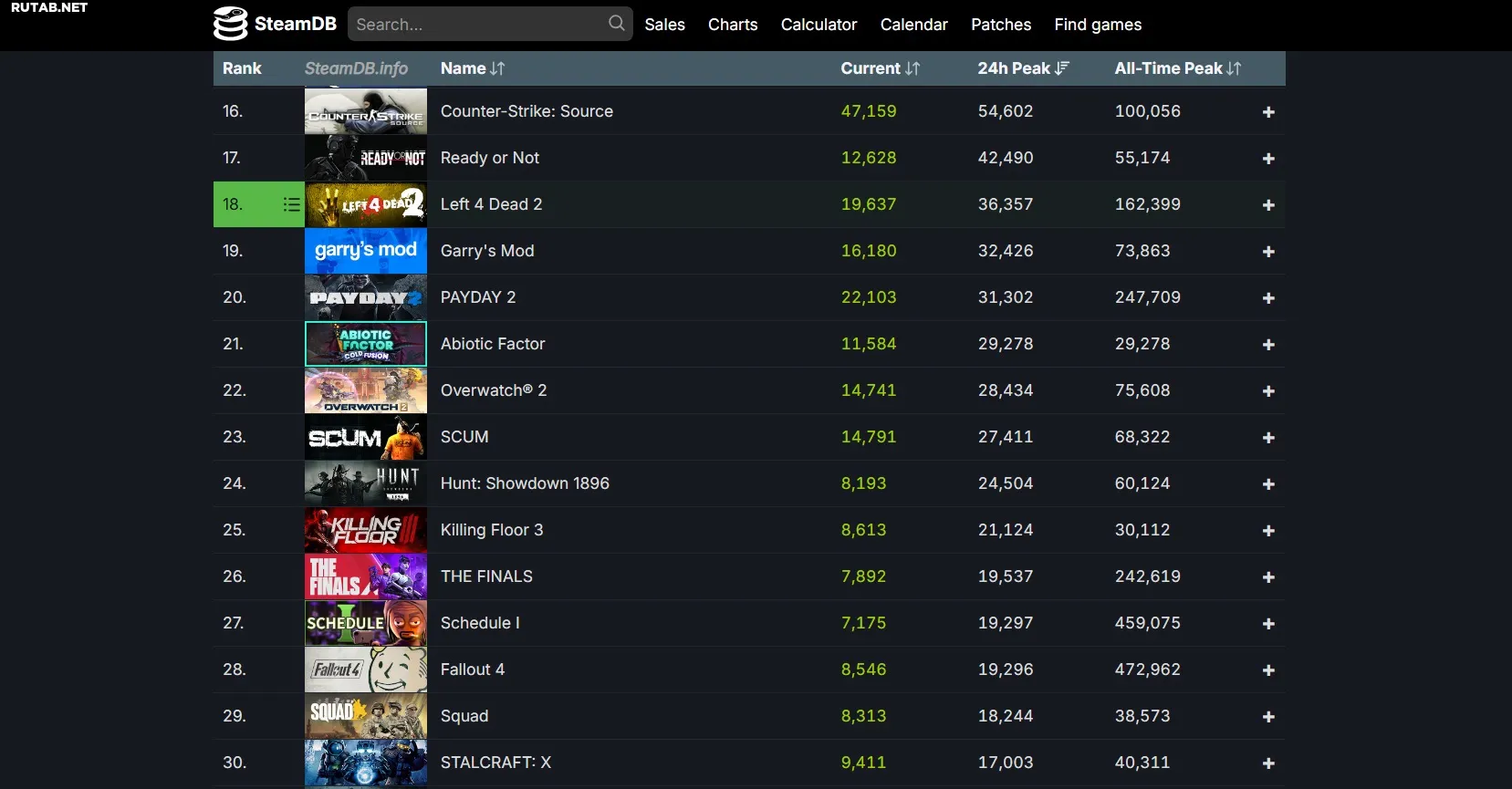The width and height of the screenshot is (1512, 789).
Task: Open the Sales menu
Action: pos(664,25)
